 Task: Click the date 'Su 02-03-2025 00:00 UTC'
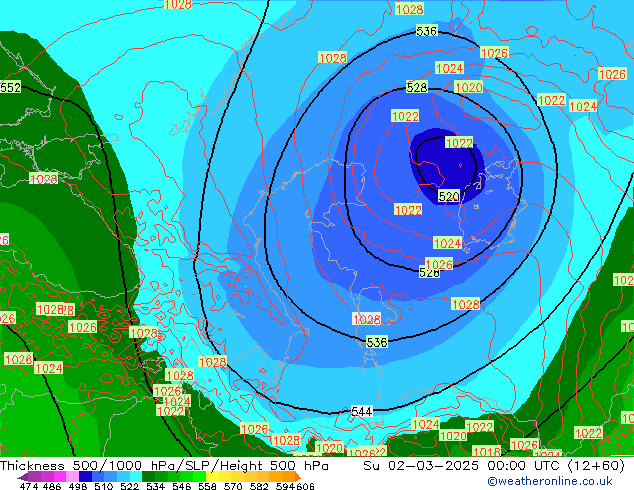point(463,466)
